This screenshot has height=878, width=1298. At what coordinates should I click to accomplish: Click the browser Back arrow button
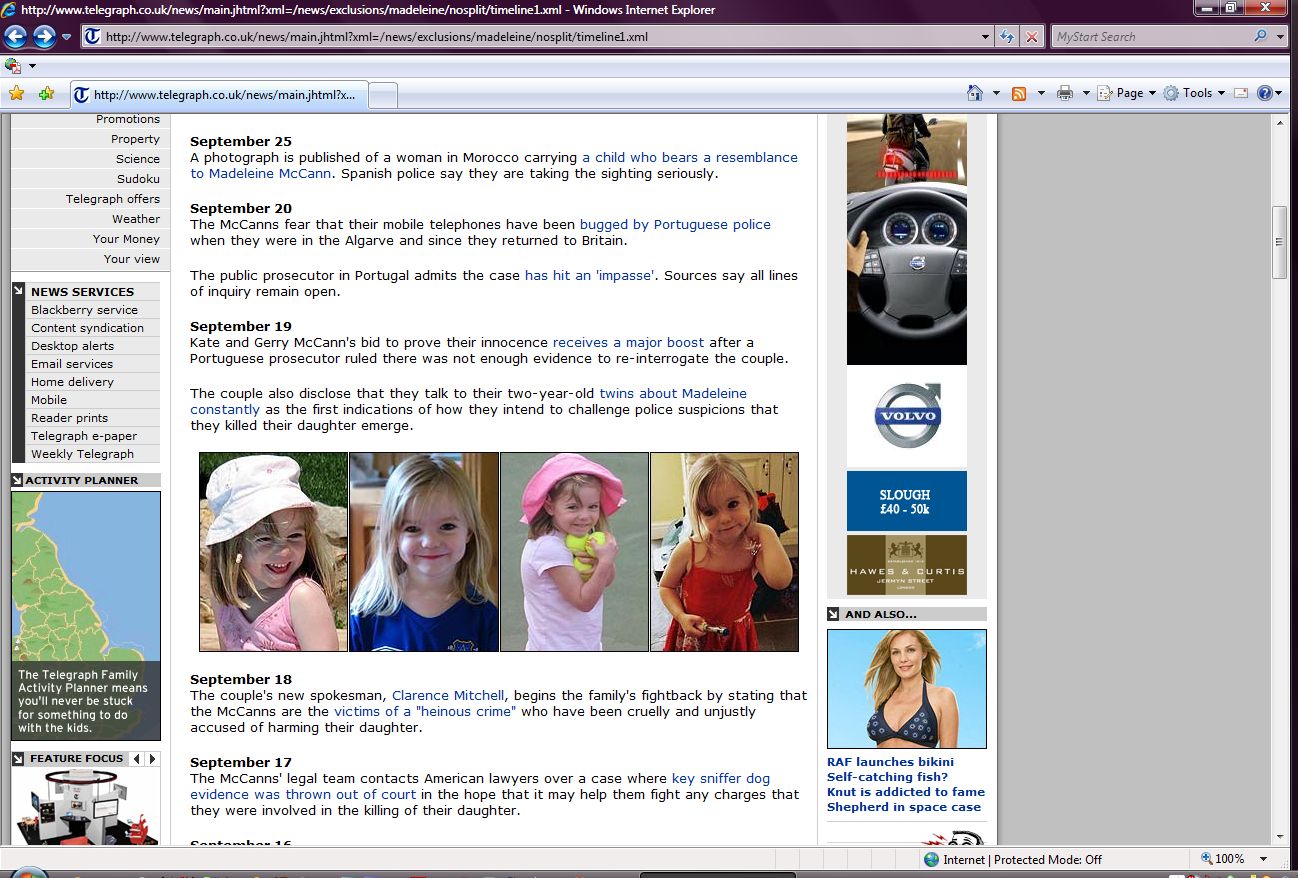(15, 37)
